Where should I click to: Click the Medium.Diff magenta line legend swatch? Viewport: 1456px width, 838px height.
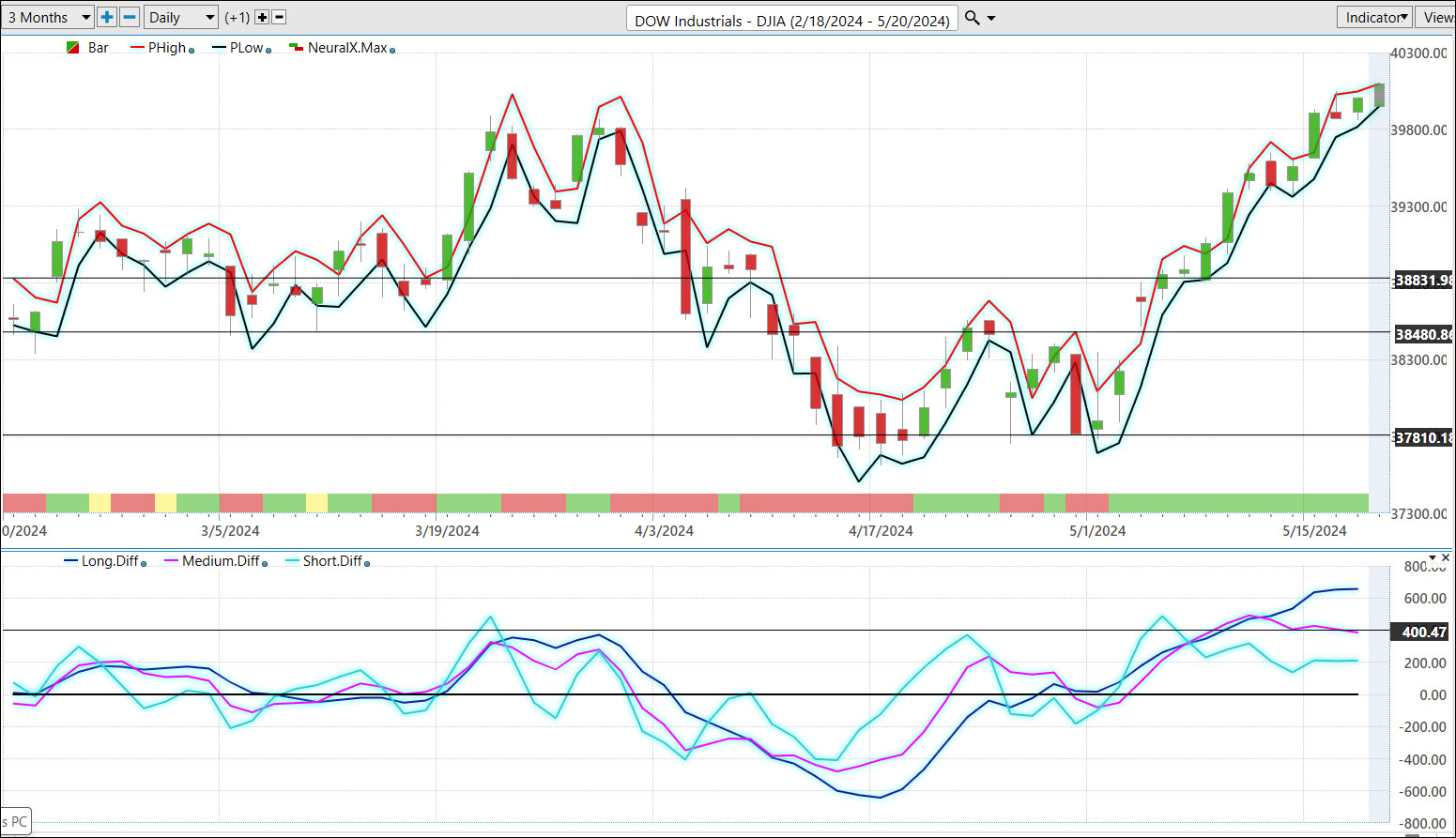pyautogui.click(x=172, y=561)
